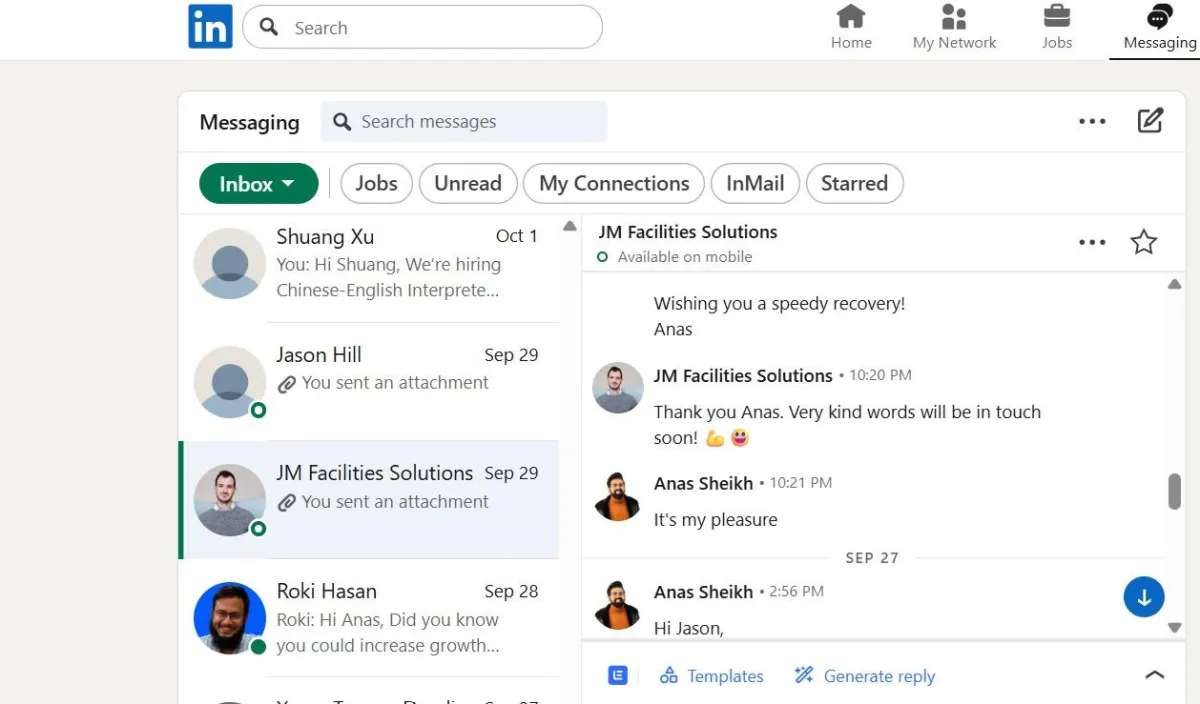Click Anas Sheikh avatar on 2:56 PM message

coord(618,604)
